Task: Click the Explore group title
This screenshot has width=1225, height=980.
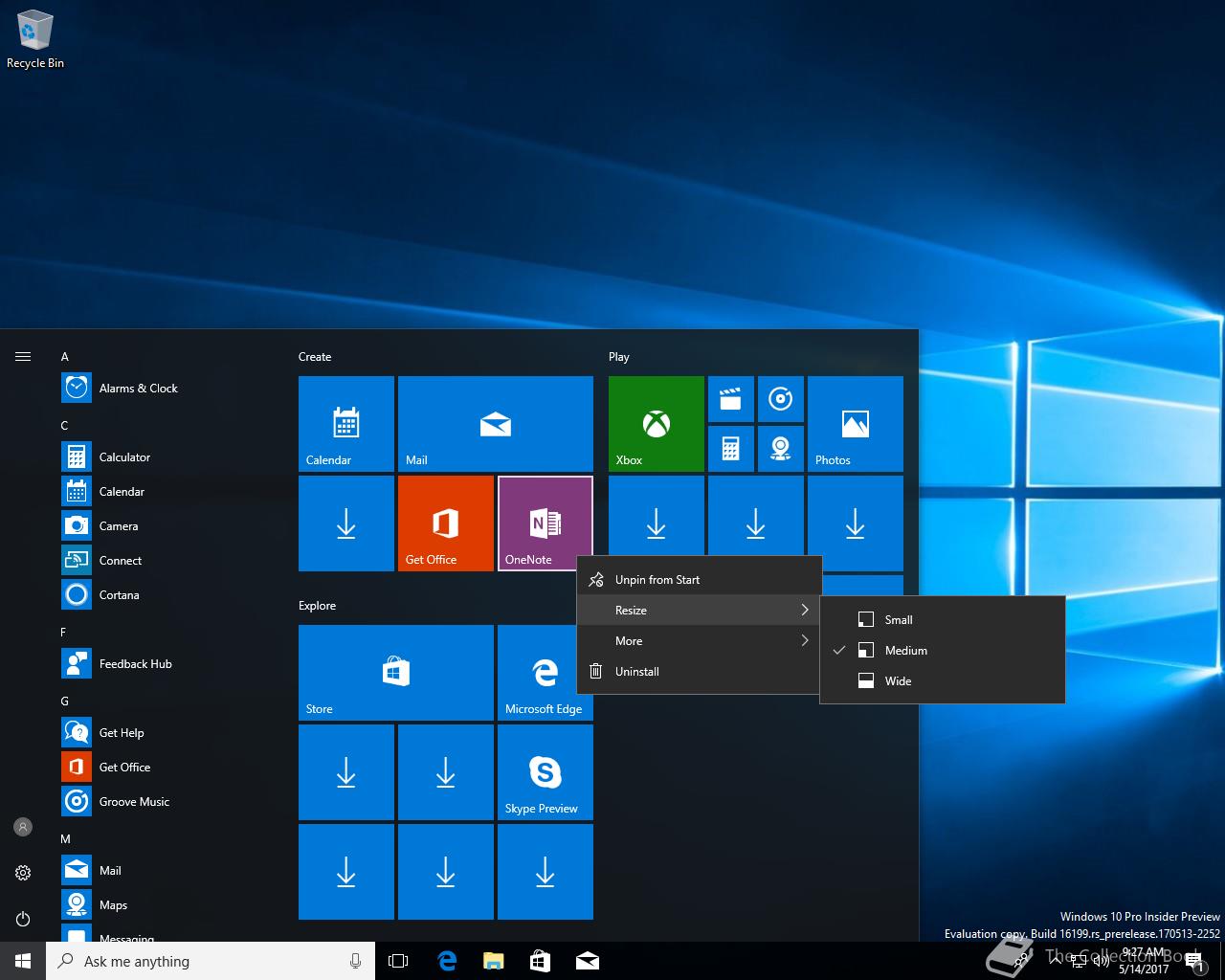Action: pyautogui.click(x=318, y=606)
